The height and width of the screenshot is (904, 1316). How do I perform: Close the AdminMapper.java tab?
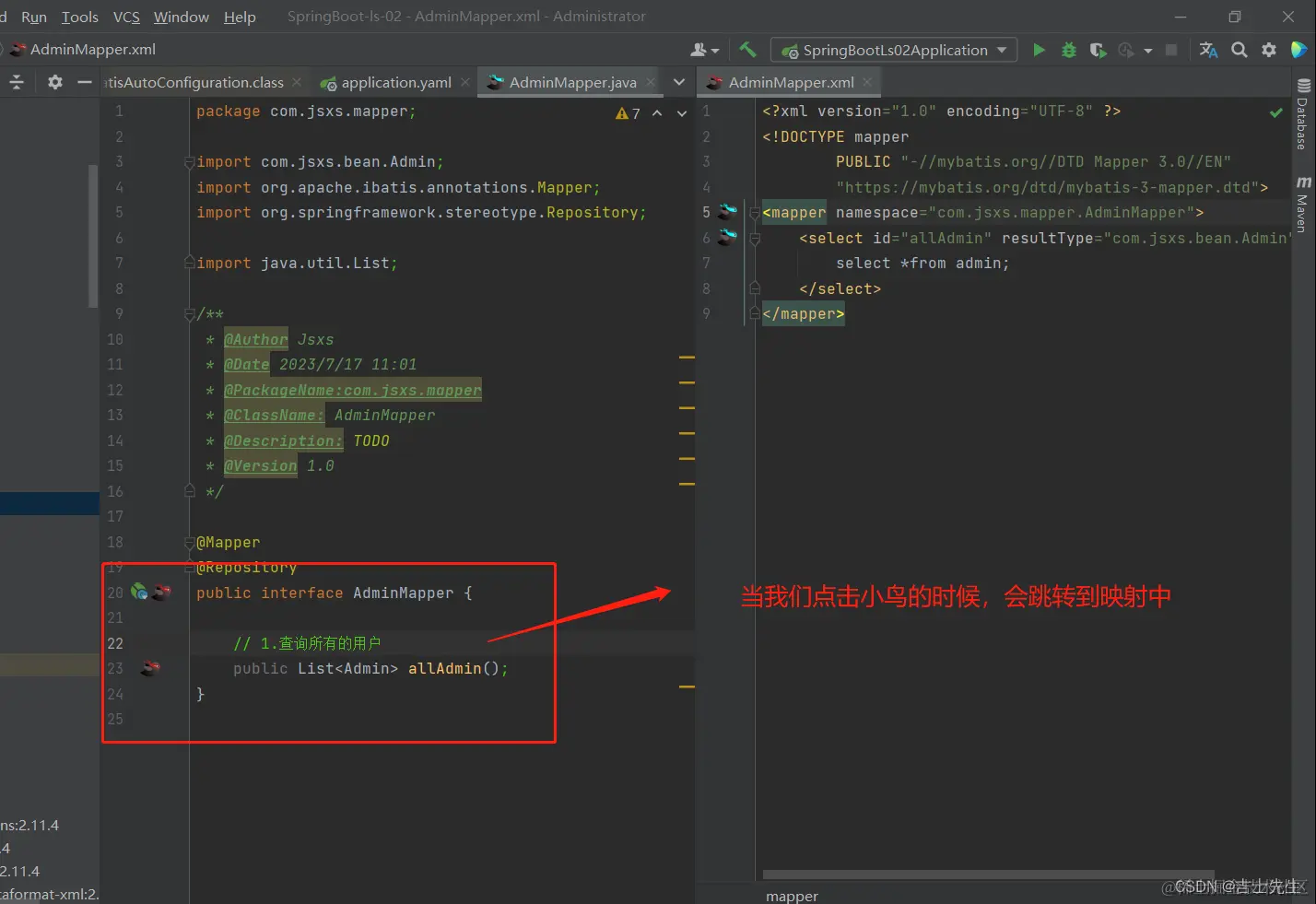pyautogui.click(x=651, y=82)
